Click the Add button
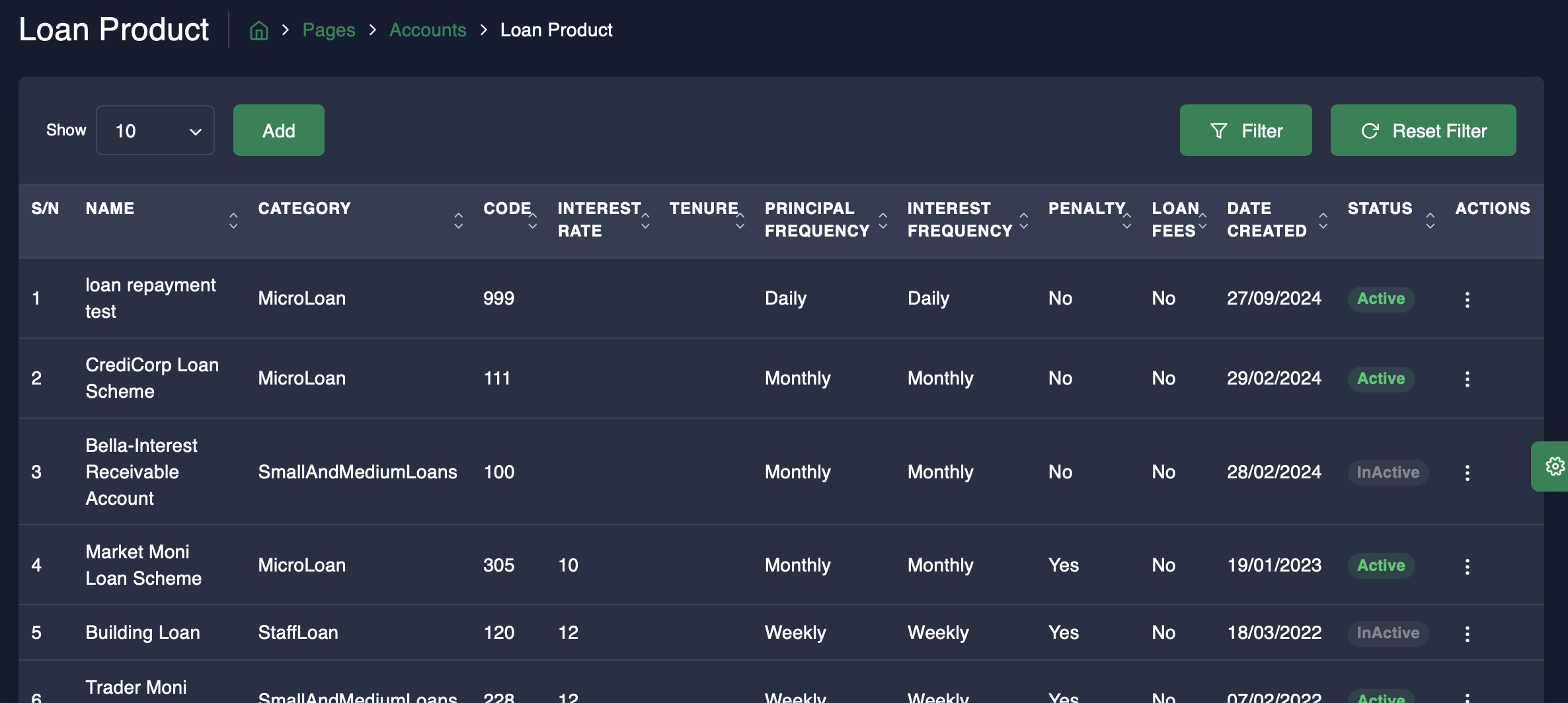 coord(278,131)
